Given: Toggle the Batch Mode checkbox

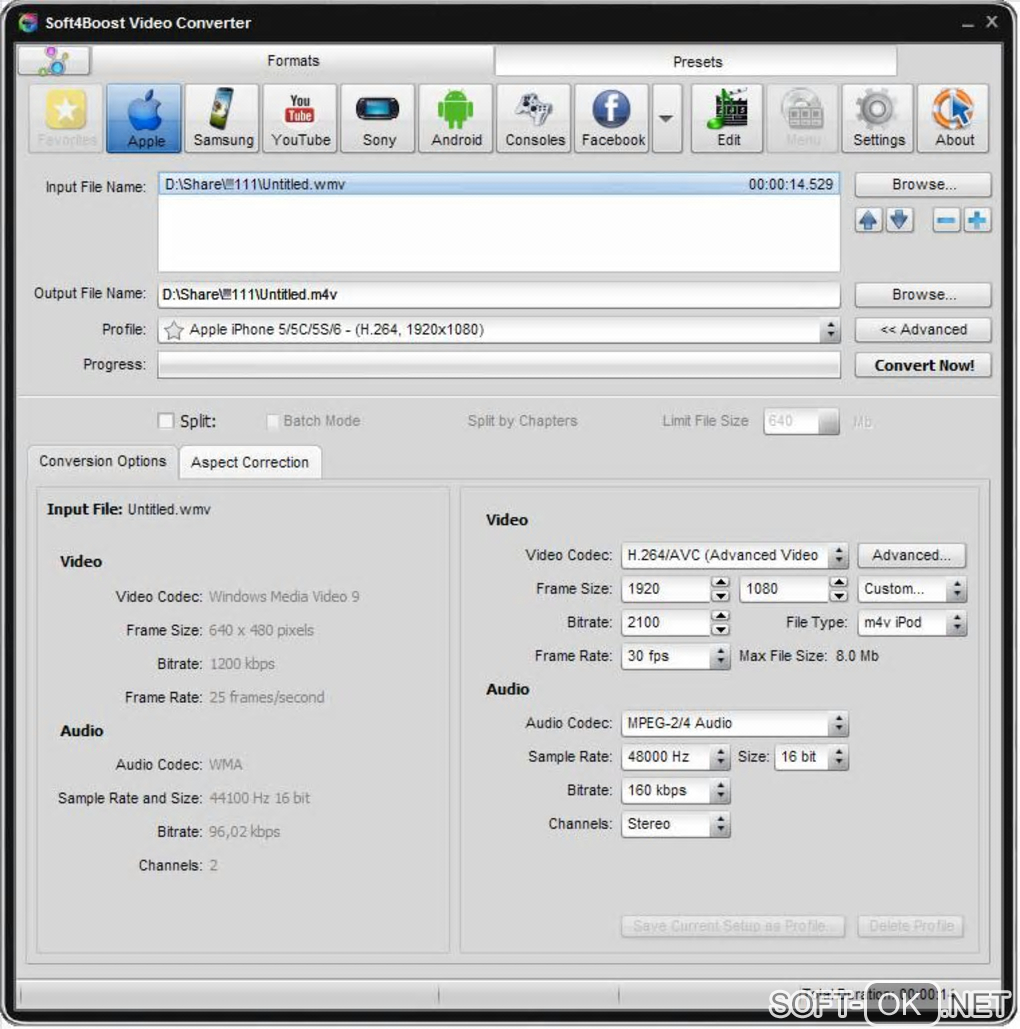Looking at the screenshot, I should coord(272,421).
